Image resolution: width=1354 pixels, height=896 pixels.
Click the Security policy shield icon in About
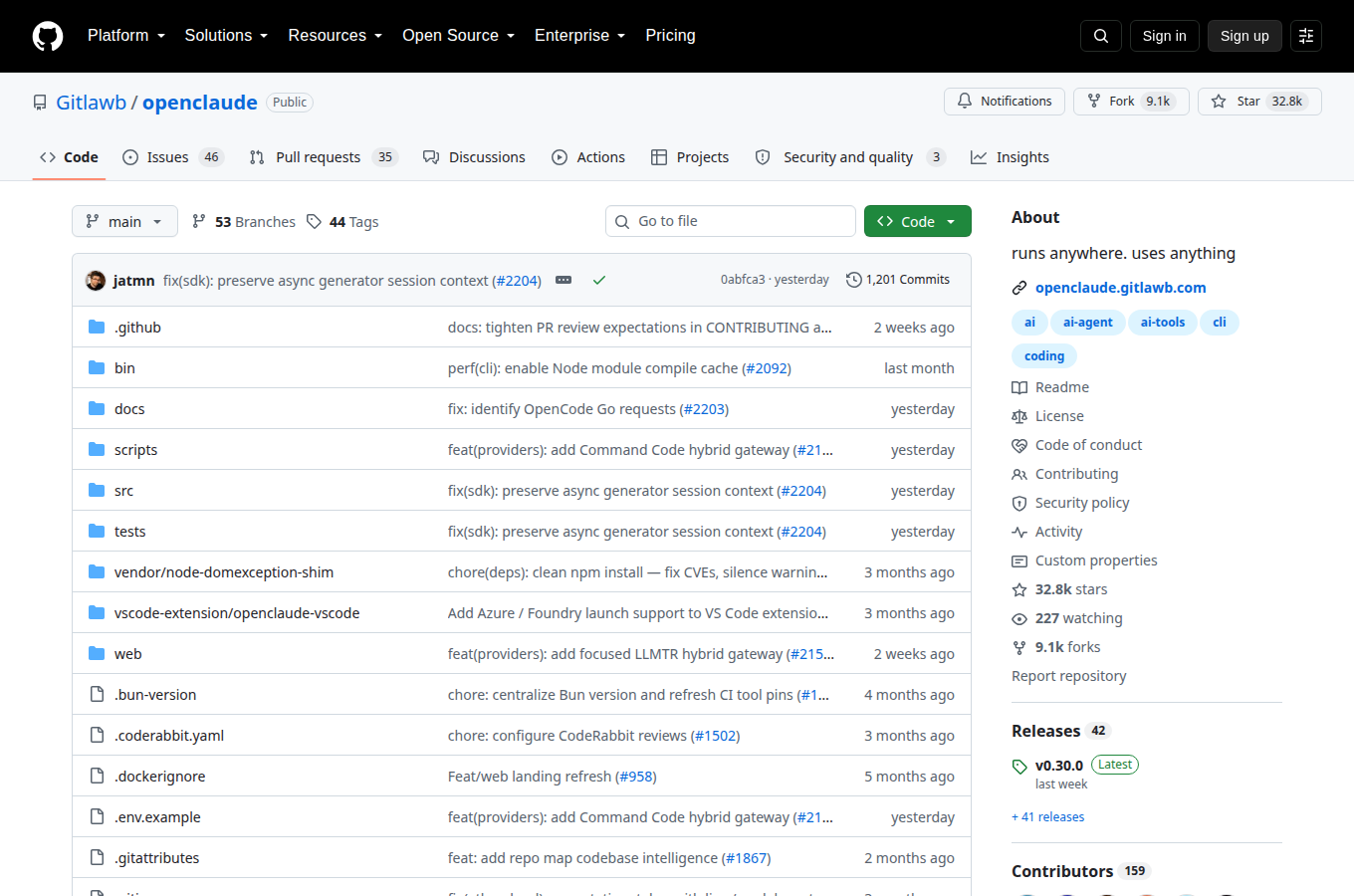pyautogui.click(x=1019, y=503)
